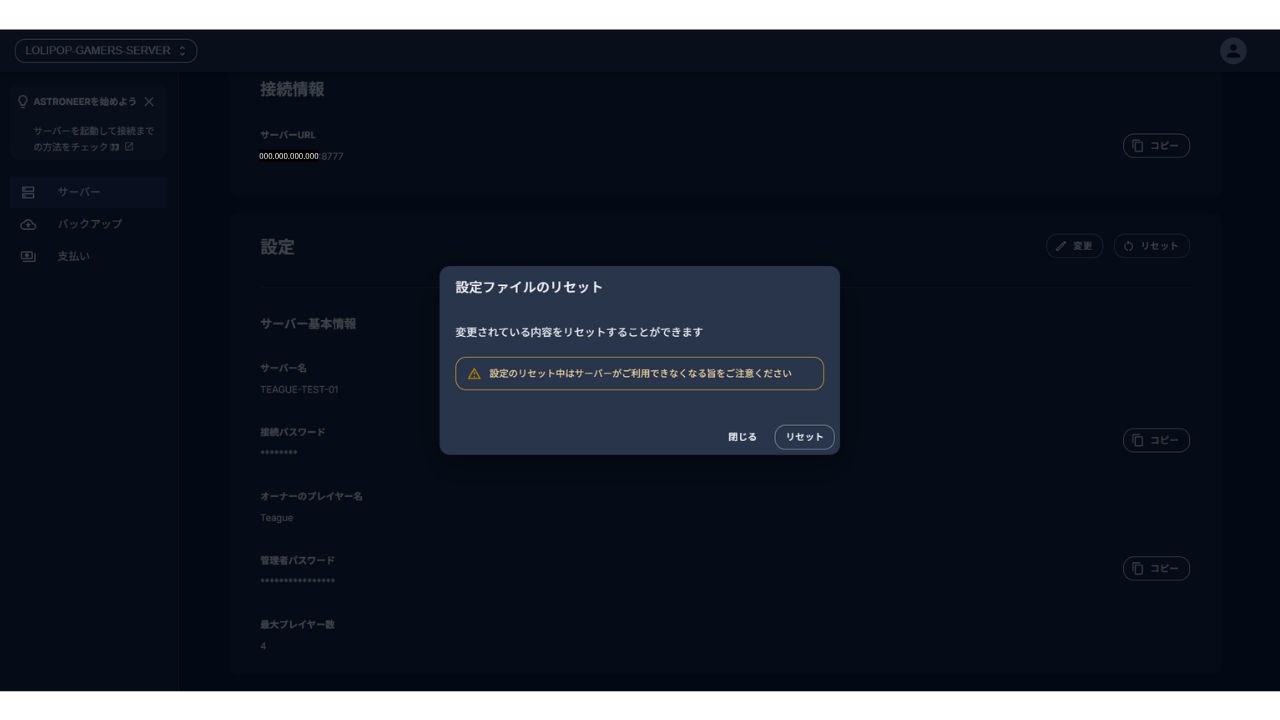This screenshot has height=720, width=1280.
Task: Click the 最大プレイヤー数 label
Action: click(297, 625)
